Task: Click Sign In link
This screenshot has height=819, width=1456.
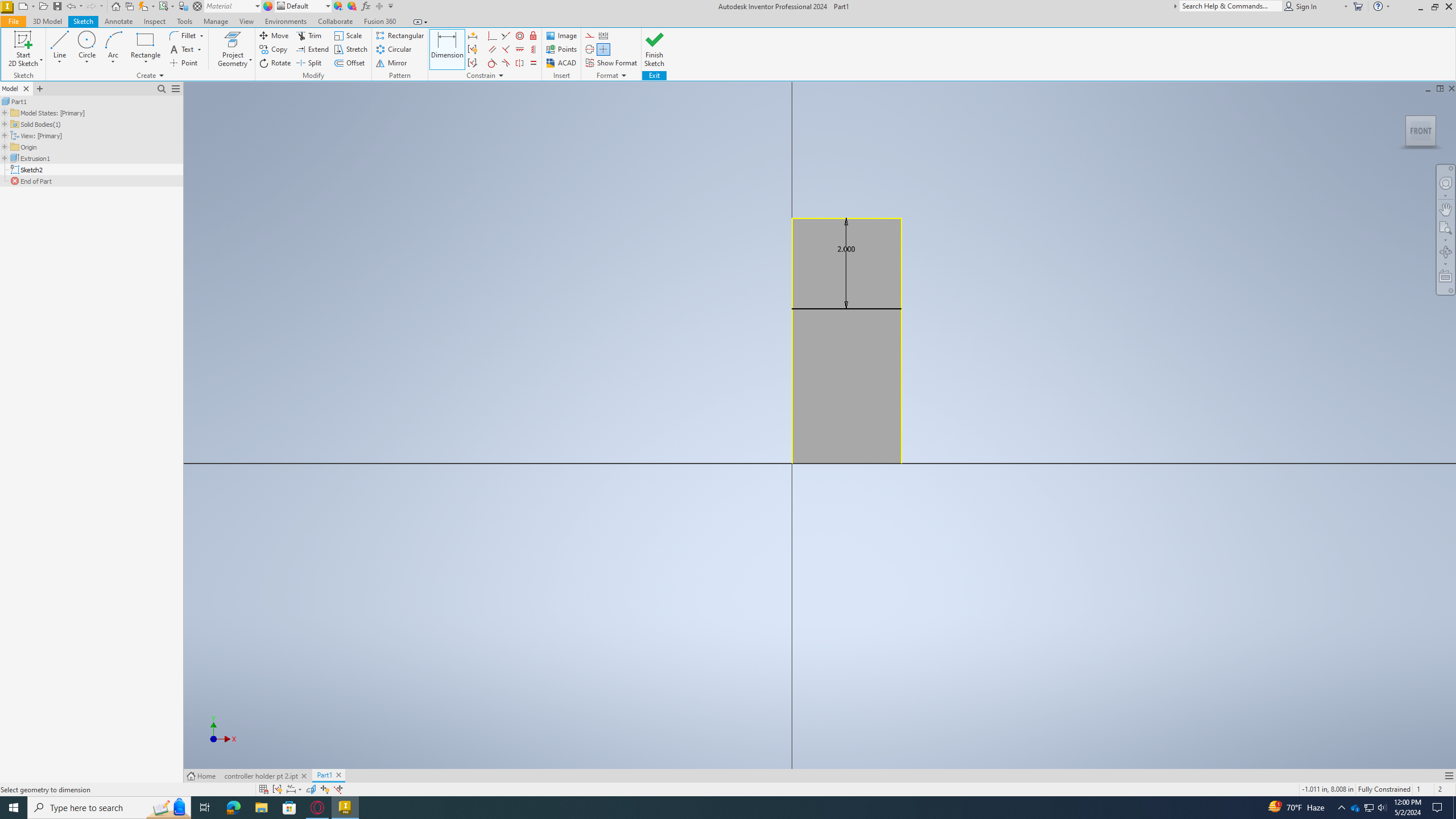Action: (x=1301, y=6)
